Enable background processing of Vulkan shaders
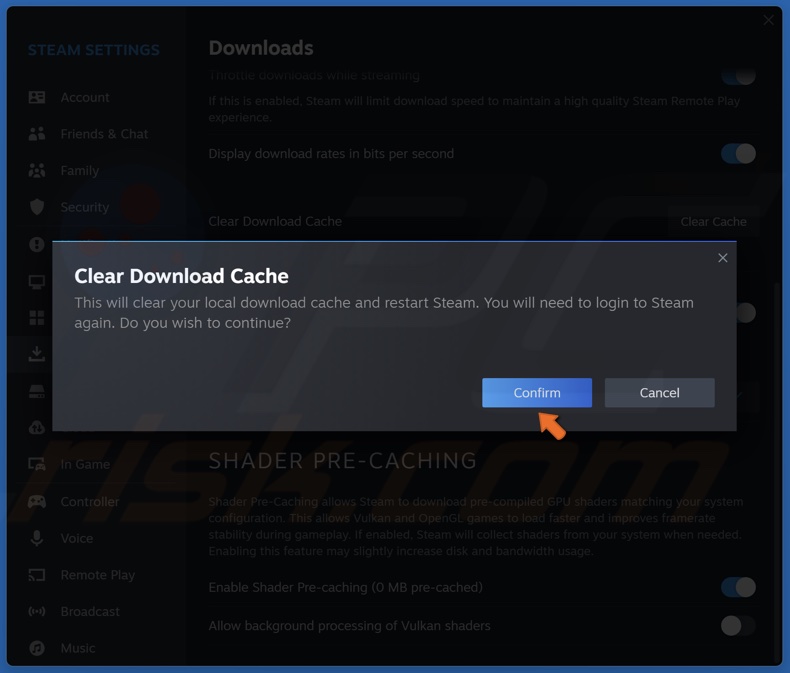Viewport: 790px width, 673px height. click(738, 626)
